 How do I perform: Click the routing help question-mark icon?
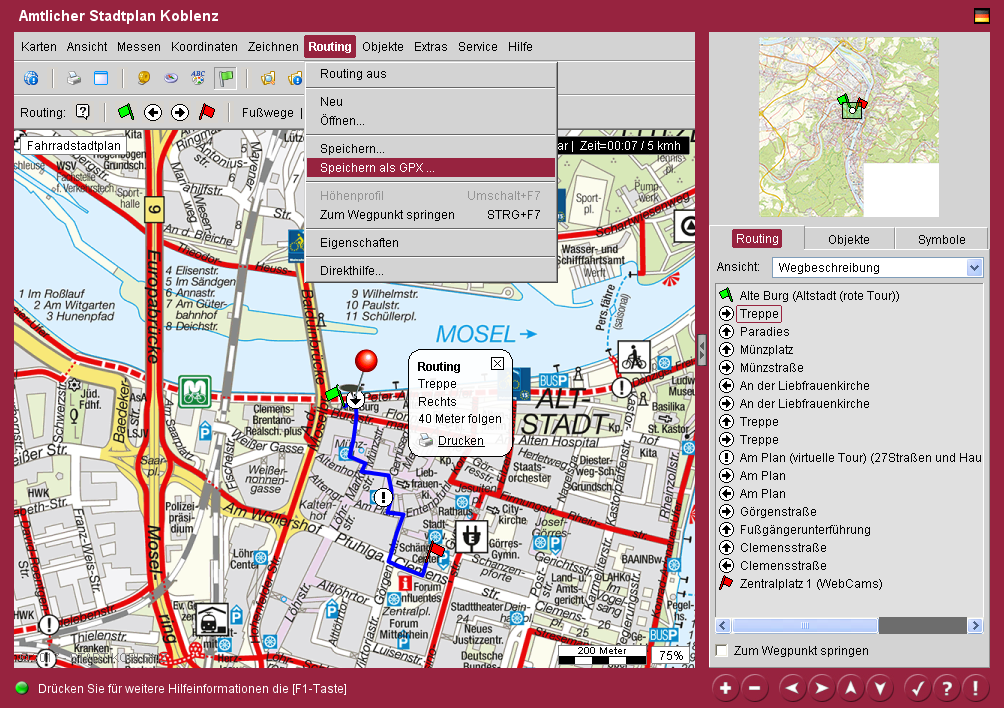[x=83, y=112]
